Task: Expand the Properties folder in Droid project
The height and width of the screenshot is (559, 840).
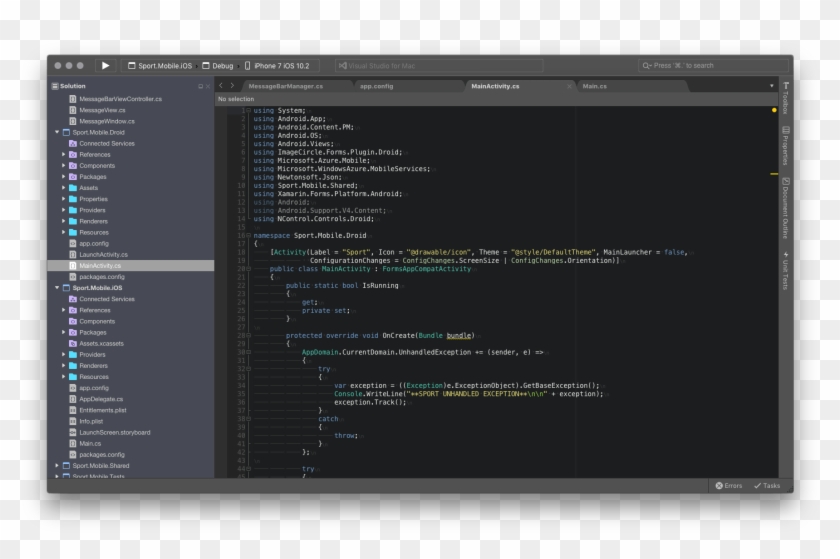Action: click(x=64, y=199)
